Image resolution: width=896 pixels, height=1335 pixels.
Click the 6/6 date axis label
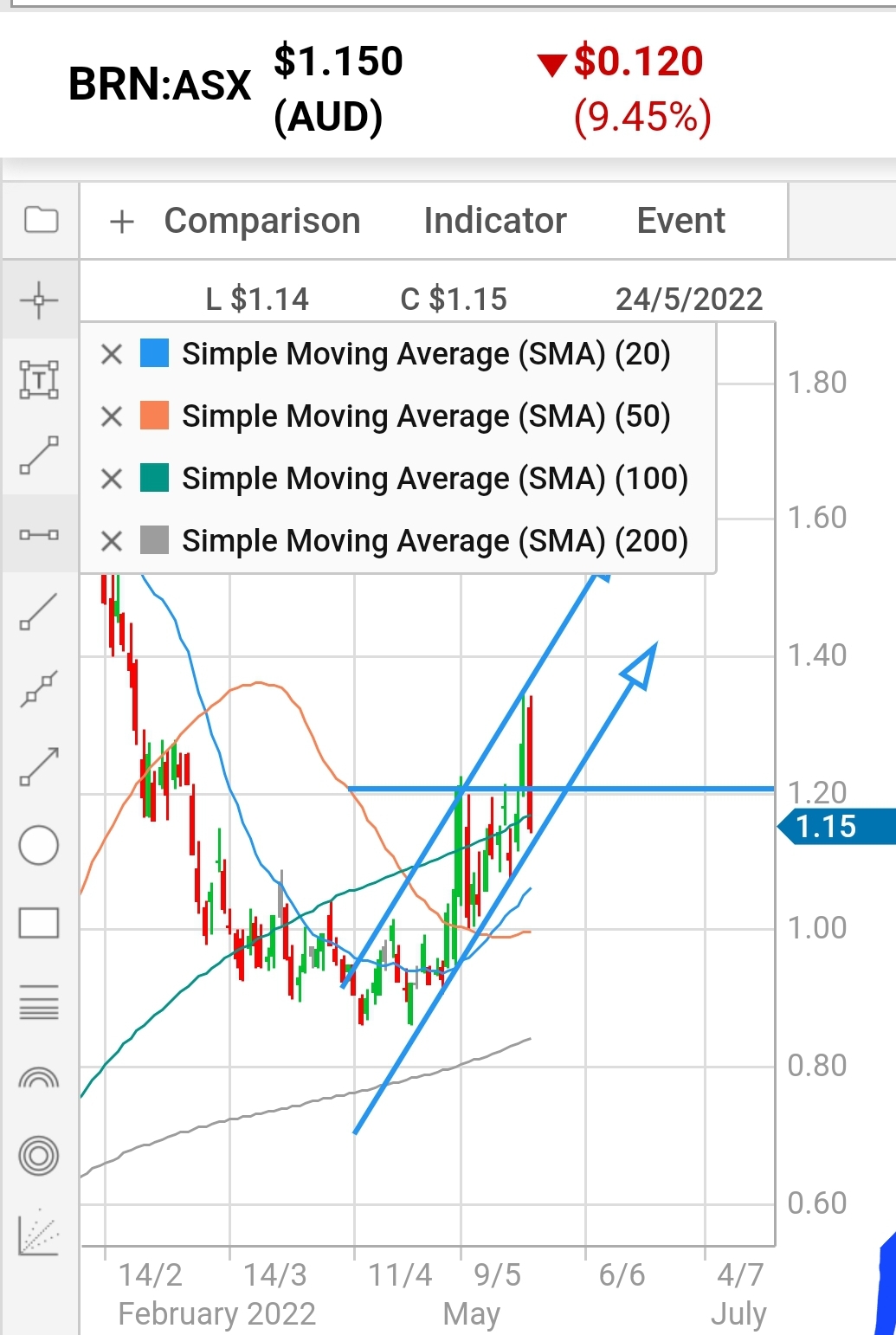622,1275
